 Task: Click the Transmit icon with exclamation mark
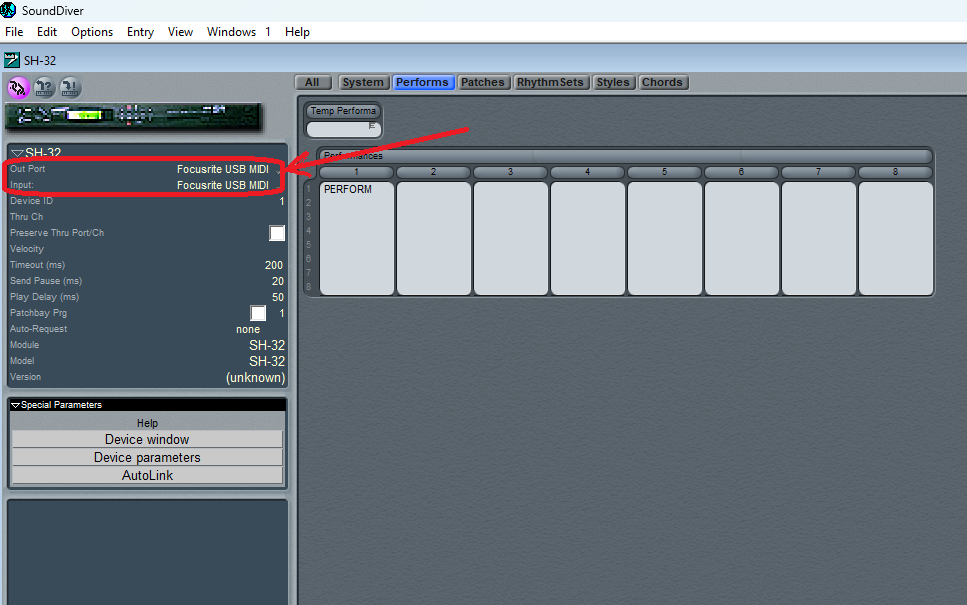click(x=70, y=88)
